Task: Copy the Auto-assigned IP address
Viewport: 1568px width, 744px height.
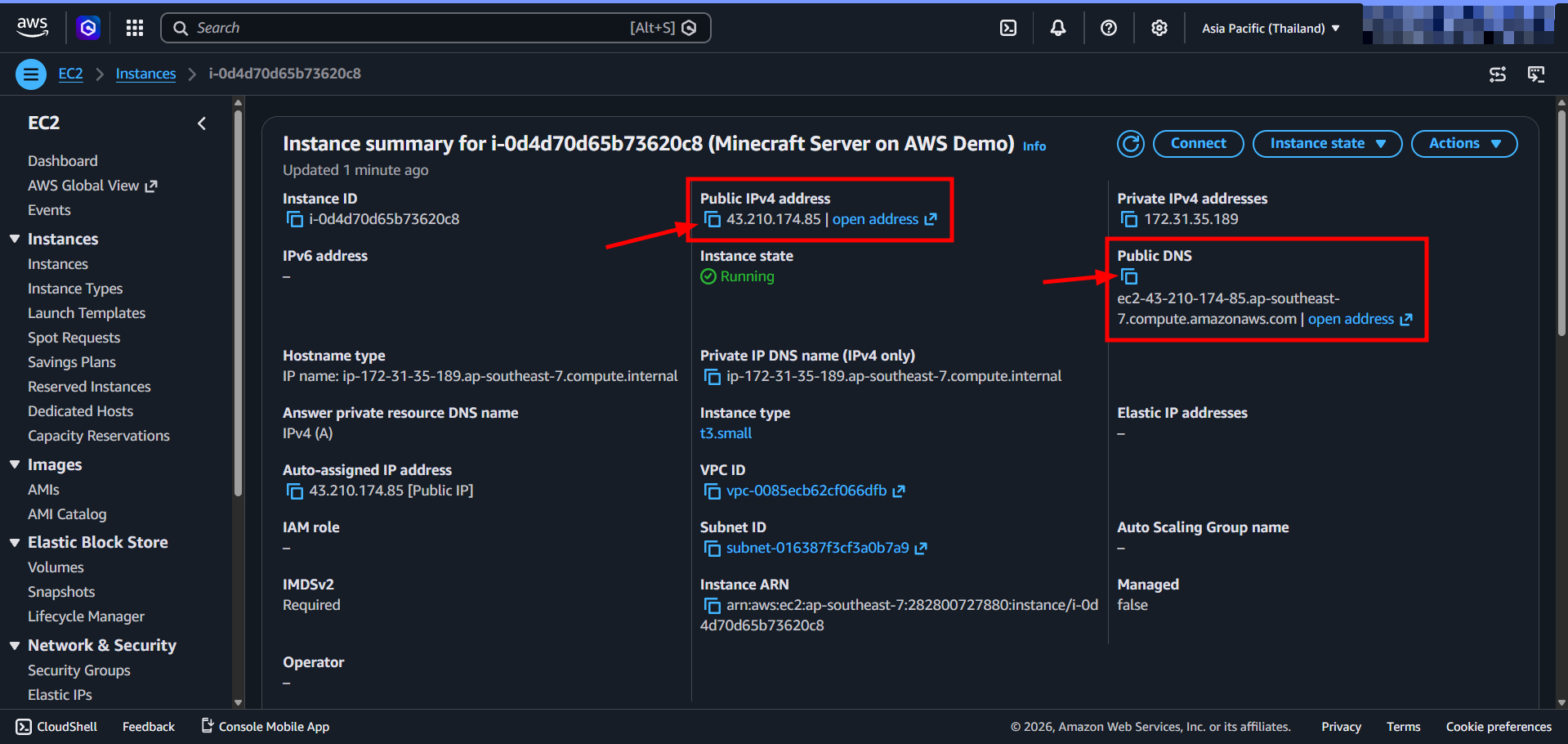Action: (x=294, y=491)
